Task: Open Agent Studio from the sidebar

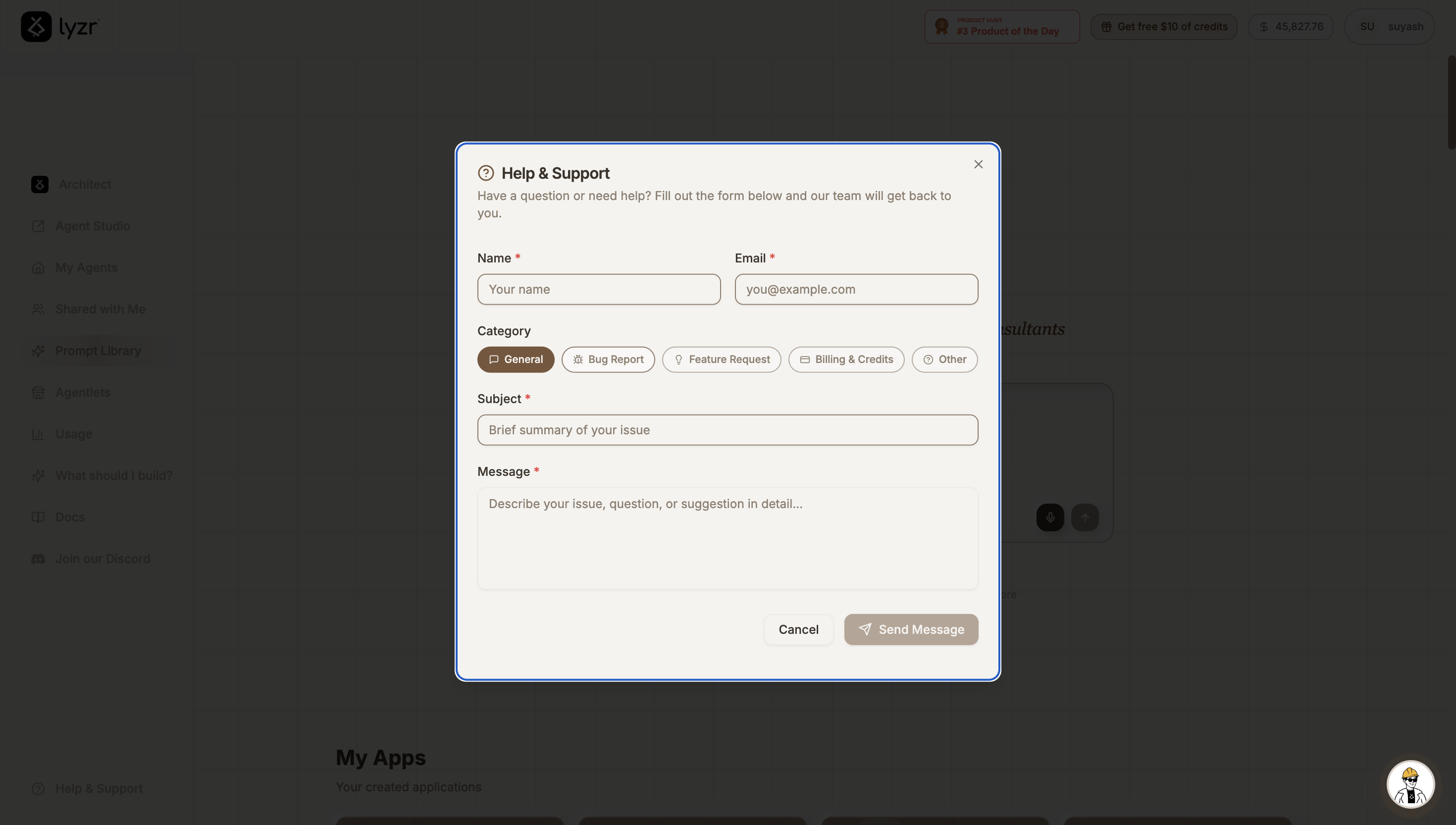Action: [x=92, y=225]
